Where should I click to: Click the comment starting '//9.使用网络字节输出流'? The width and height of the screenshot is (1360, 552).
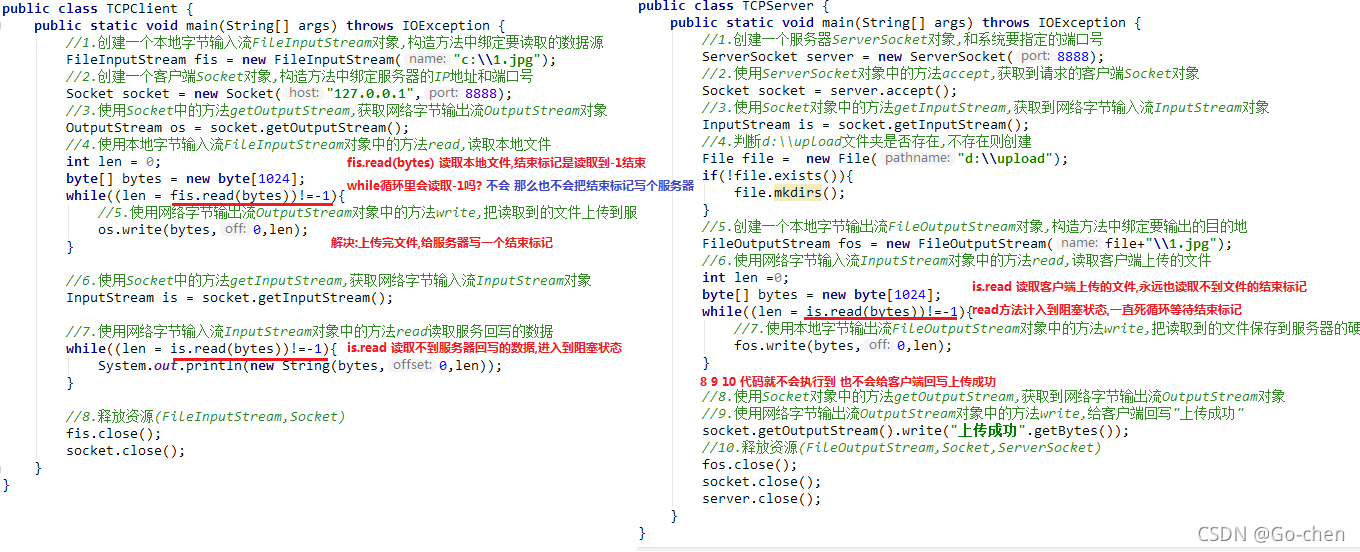(972, 414)
